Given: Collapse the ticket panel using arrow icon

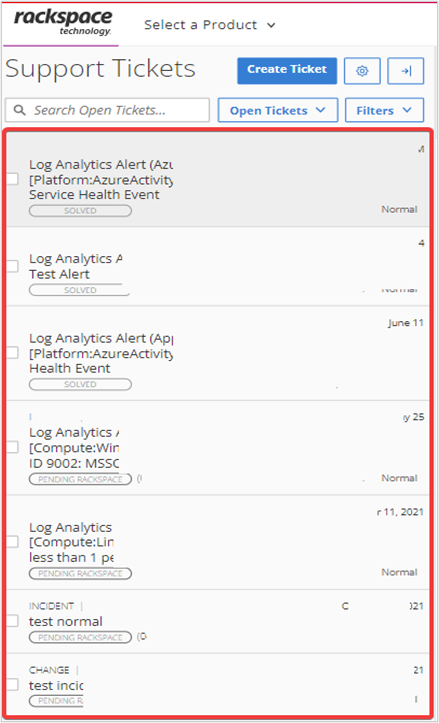Looking at the screenshot, I should click(405, 71).
